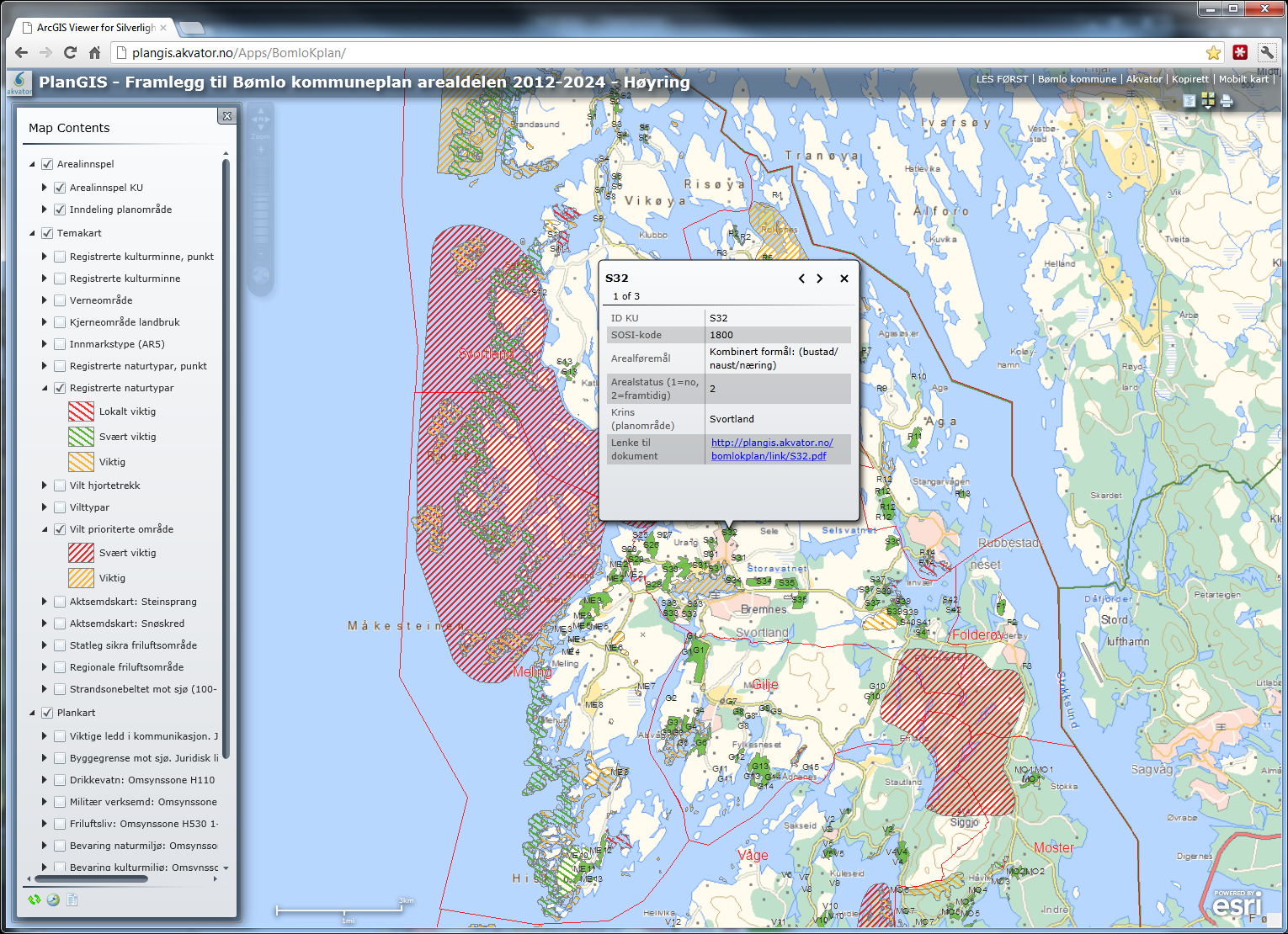Select the Regionale friluftsområde layer label

pyautogui.click(x=126, y=667)
